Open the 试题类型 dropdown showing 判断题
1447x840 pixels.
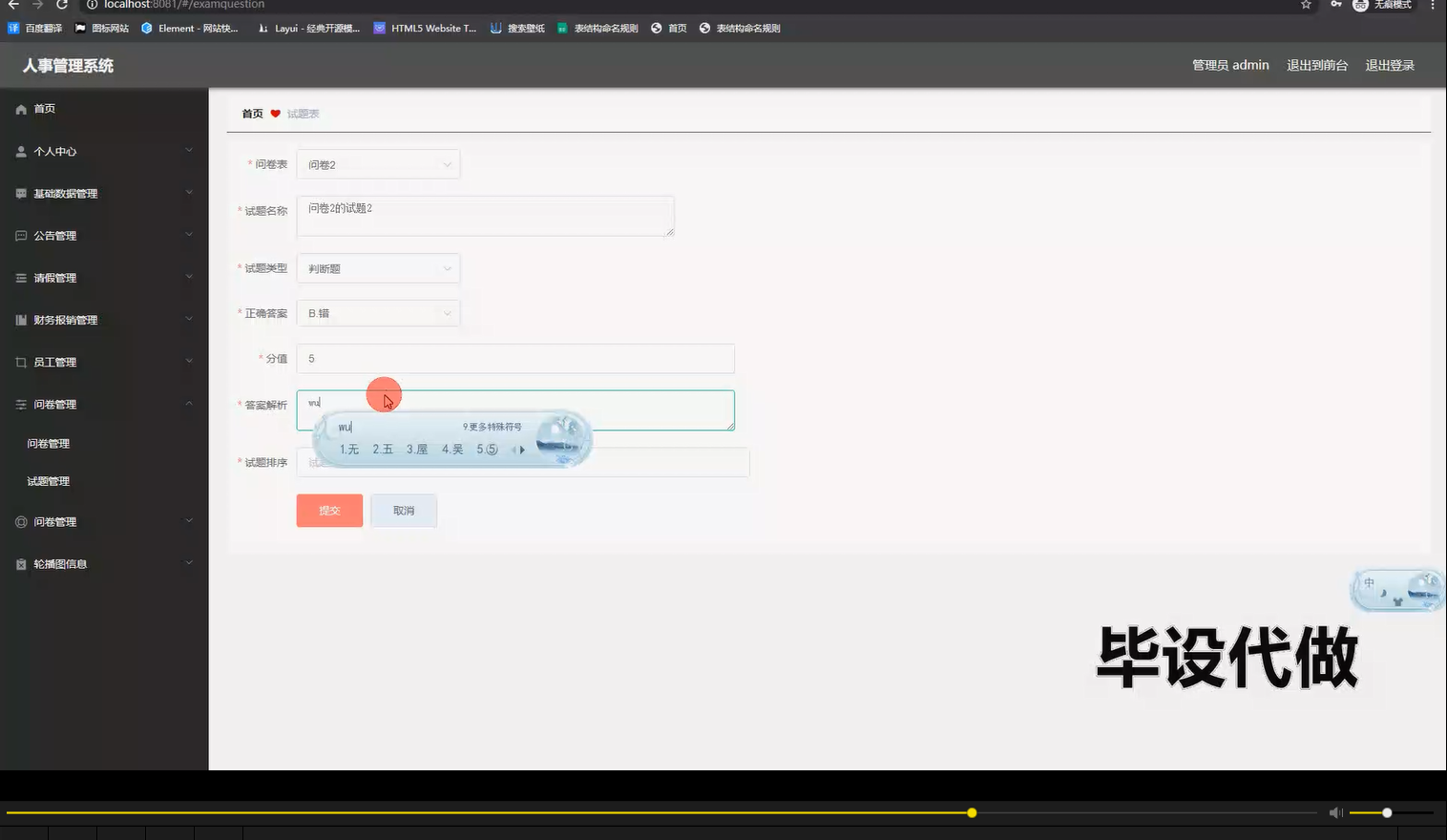click(378, 267)
